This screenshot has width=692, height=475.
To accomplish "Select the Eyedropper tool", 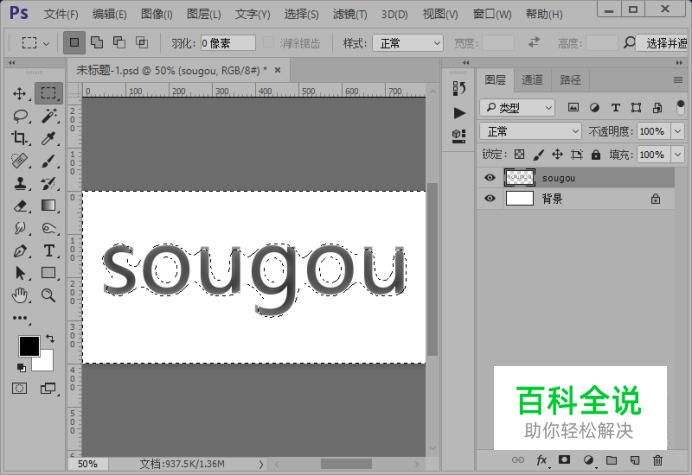I will [x=49, y=138].
